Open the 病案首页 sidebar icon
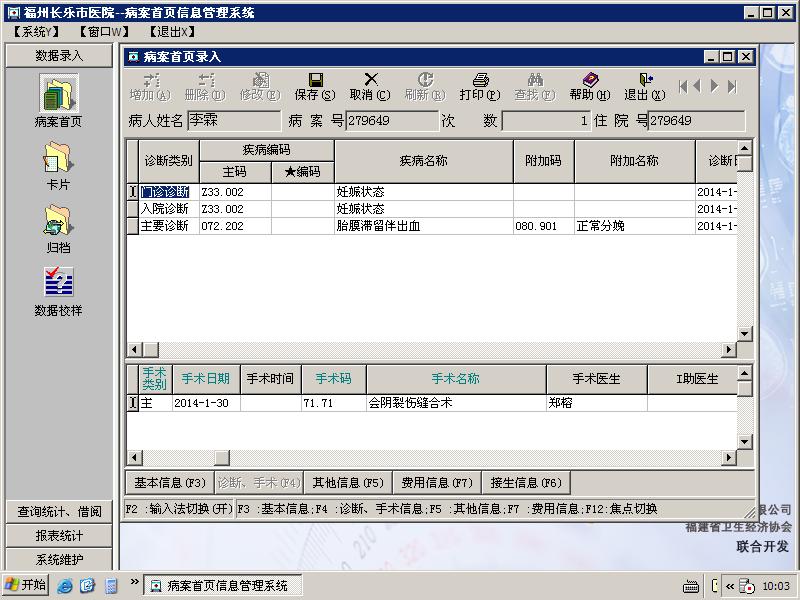The height and width of the screenshot is (600, 800). click(58, 101)
